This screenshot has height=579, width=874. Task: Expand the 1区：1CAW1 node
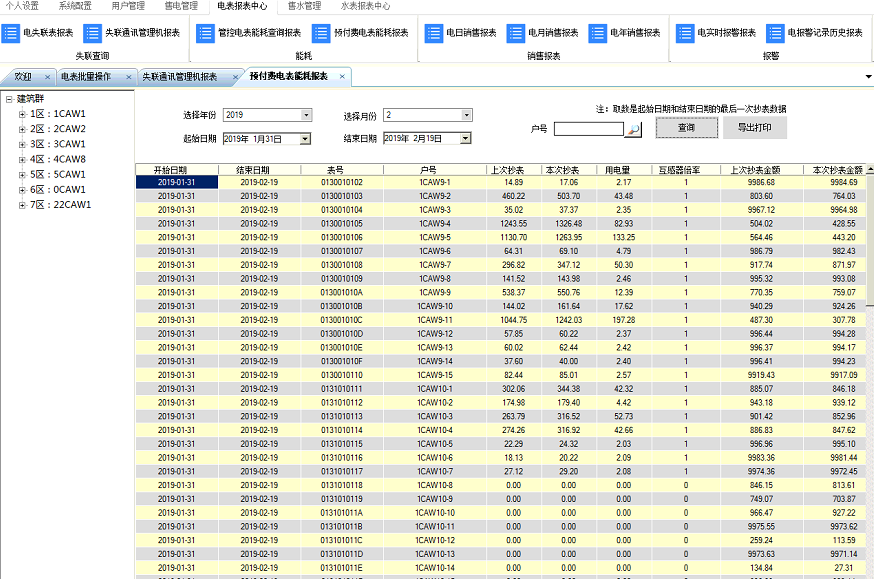[x=22, y=114]
